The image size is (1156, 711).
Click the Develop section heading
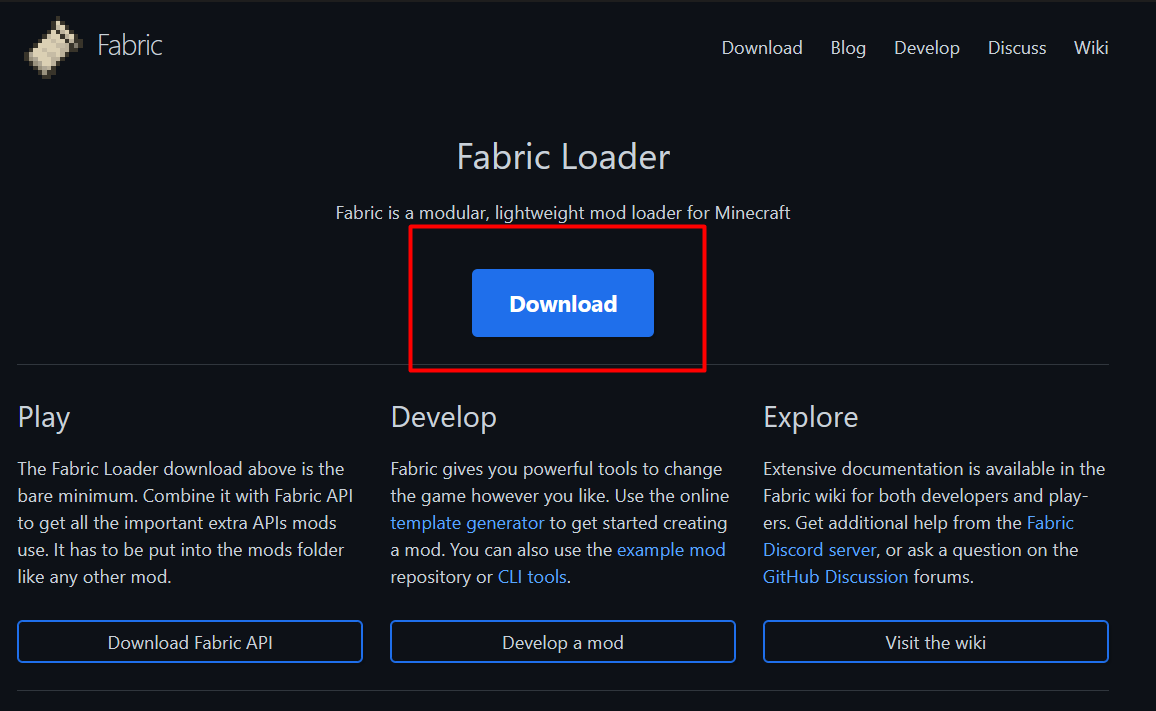pos(443,417)
